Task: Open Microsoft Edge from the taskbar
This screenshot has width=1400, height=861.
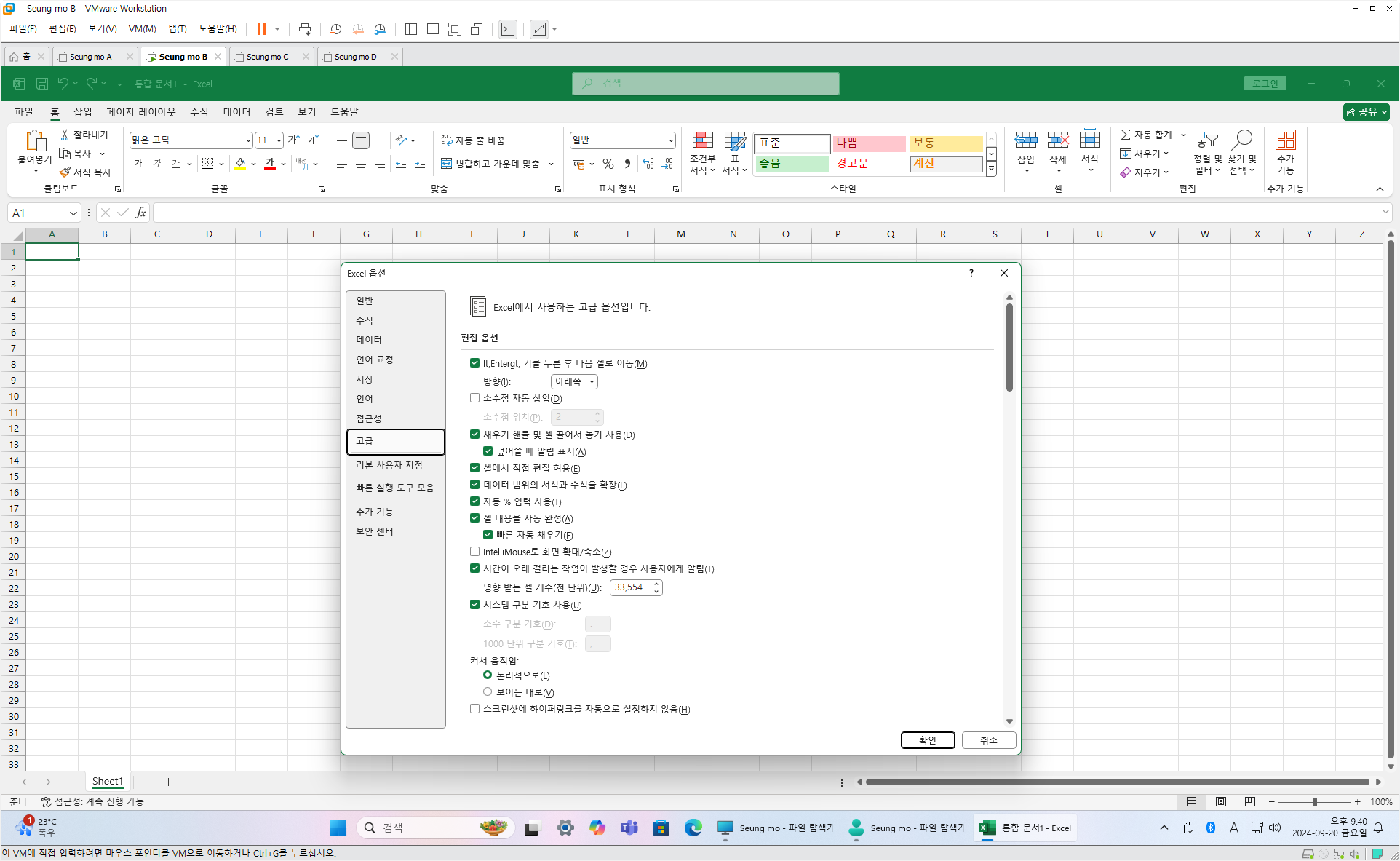Action: [x=693, y=828]
